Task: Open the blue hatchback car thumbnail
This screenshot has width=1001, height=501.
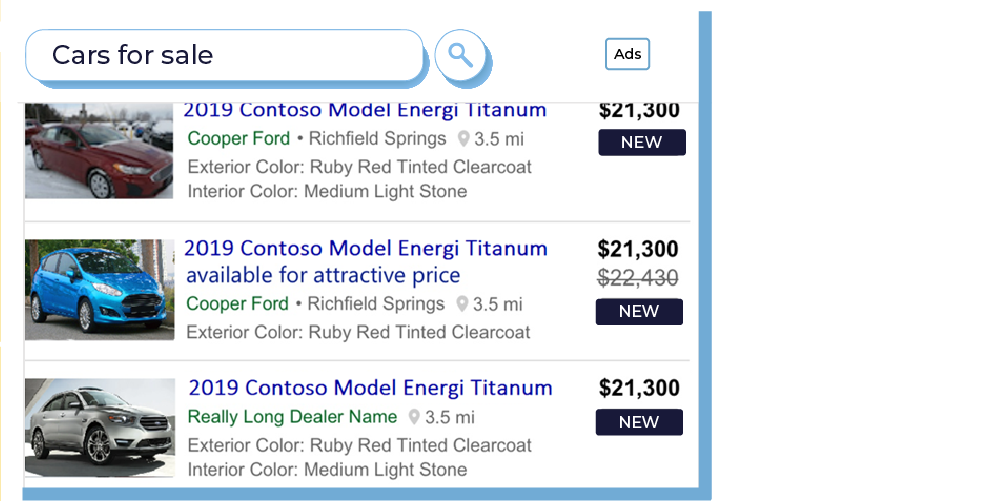Action: (x=100, y=289)
